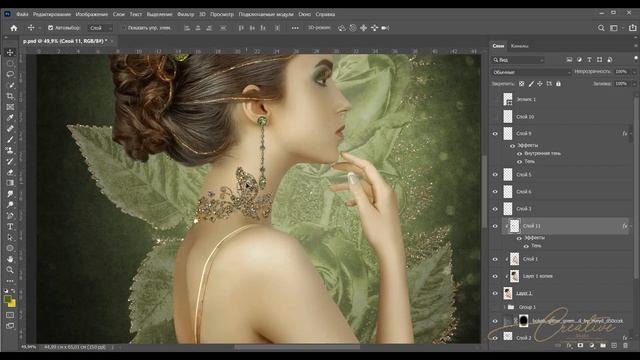Lock image pixels brush icon
This screenshot has height=360, width=640.
pyautogui.click(x=531, y=84)
